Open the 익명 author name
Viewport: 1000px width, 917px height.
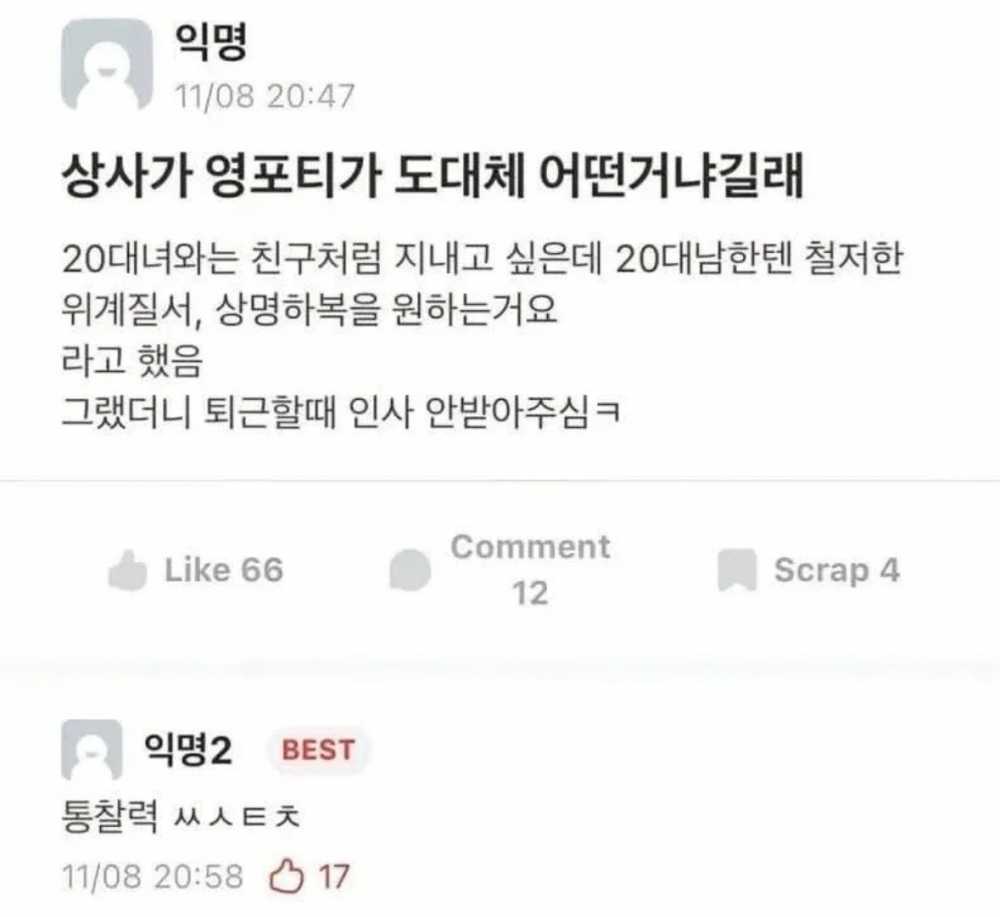click(211, 42)
